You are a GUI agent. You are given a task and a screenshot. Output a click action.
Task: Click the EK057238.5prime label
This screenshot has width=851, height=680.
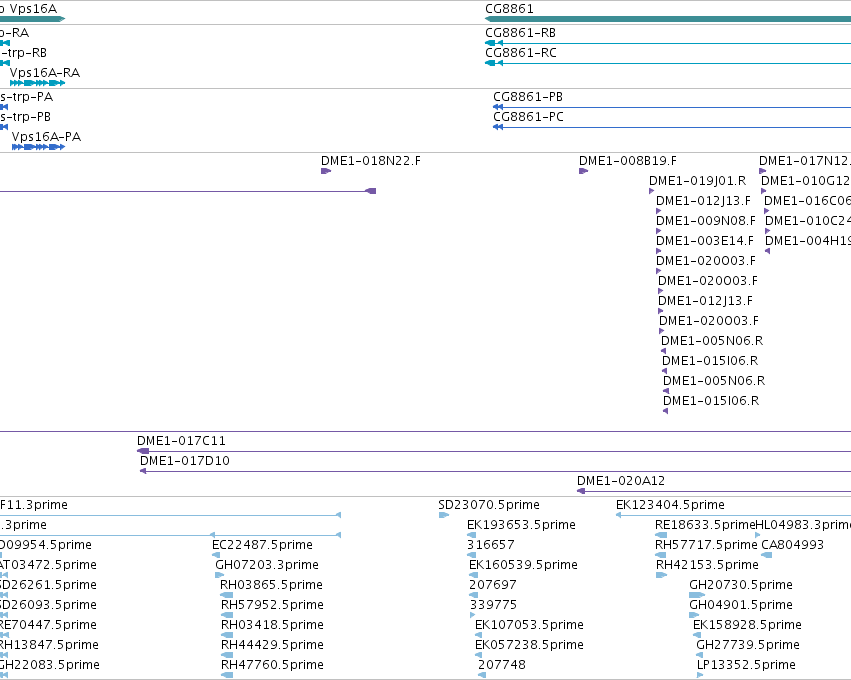click(x=529, y=645)
